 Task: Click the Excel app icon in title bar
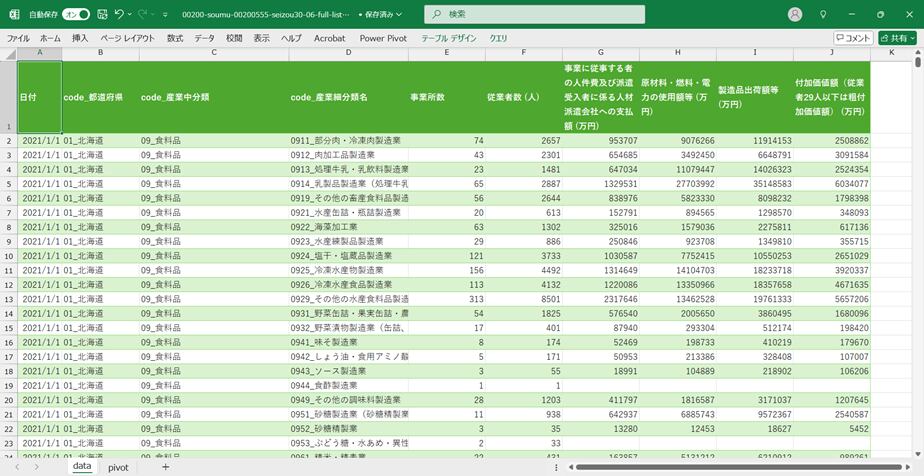(x=14, y=15)
